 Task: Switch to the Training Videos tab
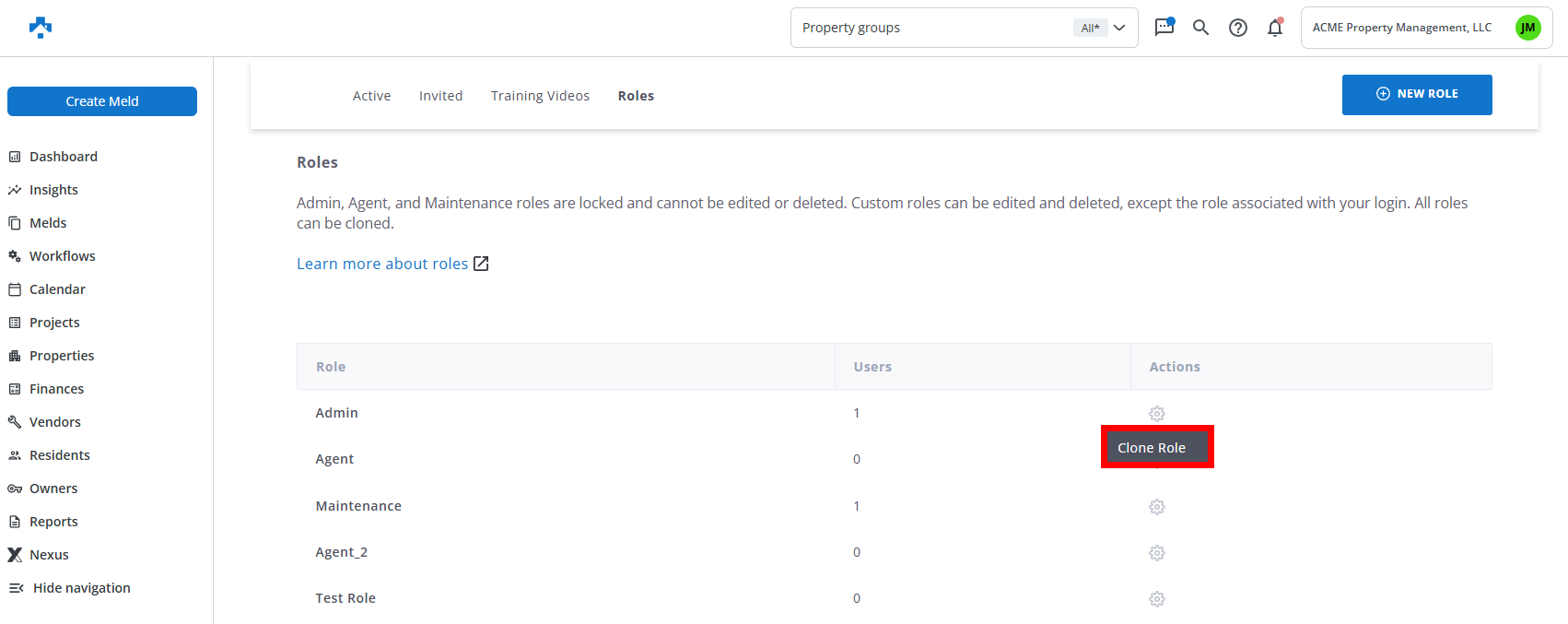point(540,96)
